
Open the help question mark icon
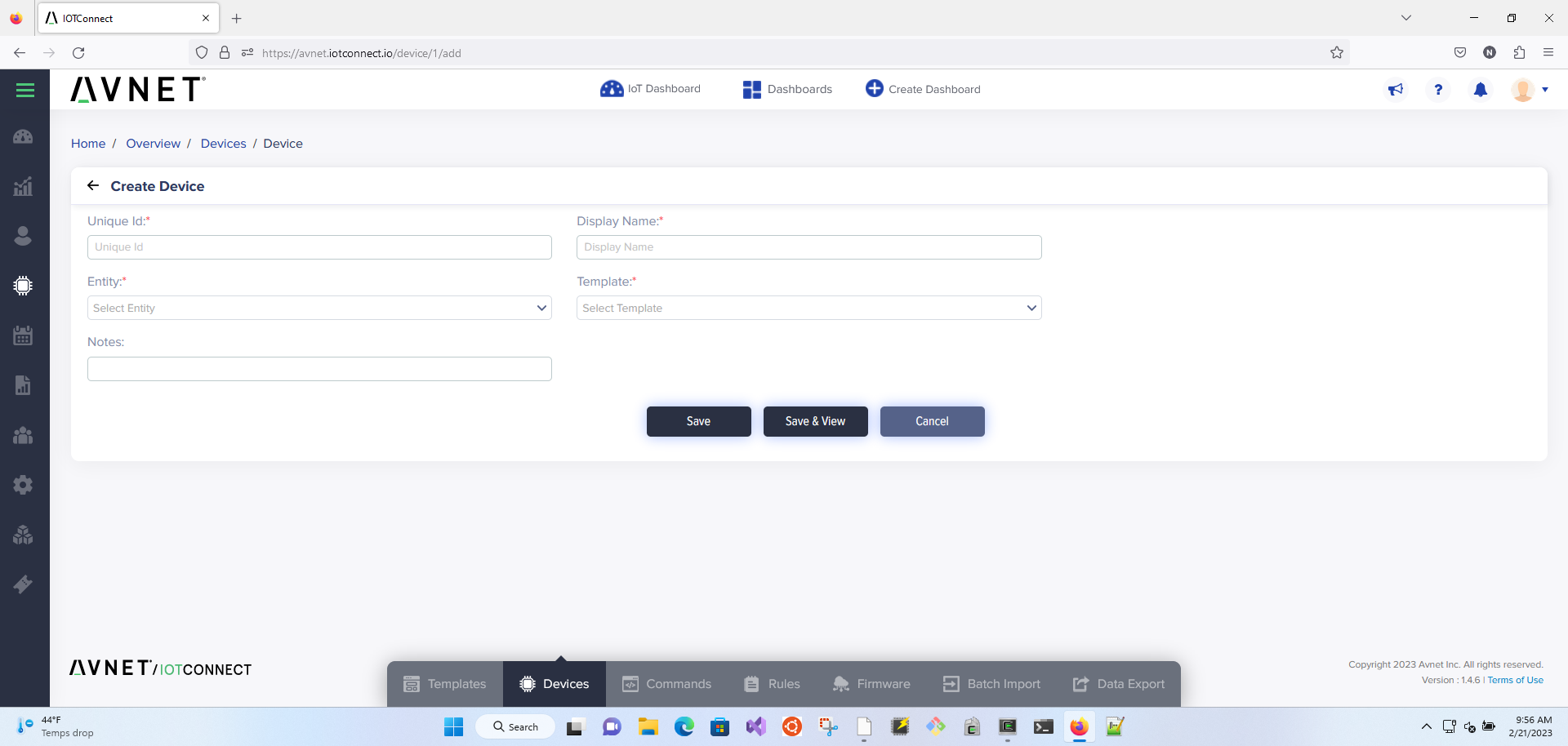[1438, 90]
